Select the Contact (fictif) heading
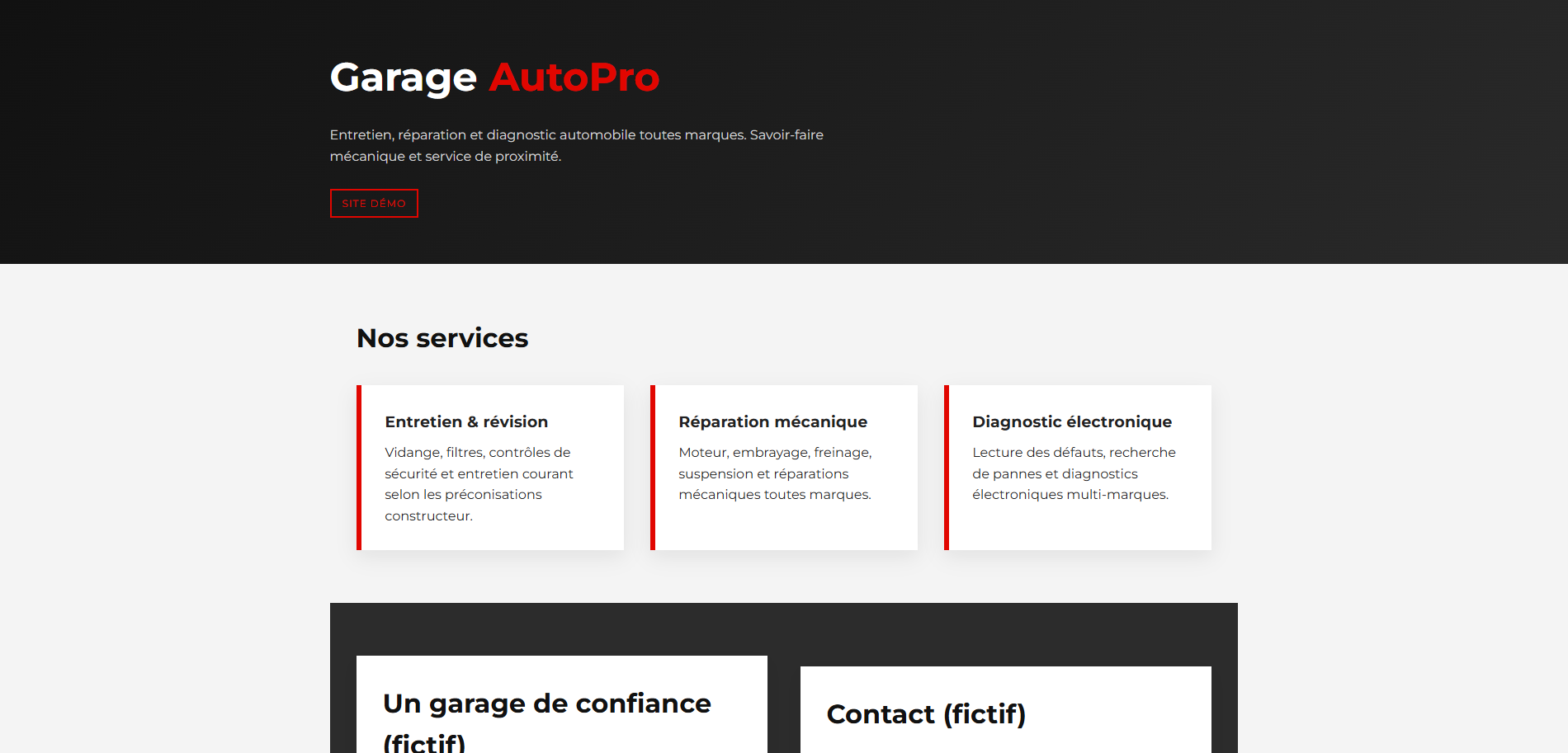 926,714
